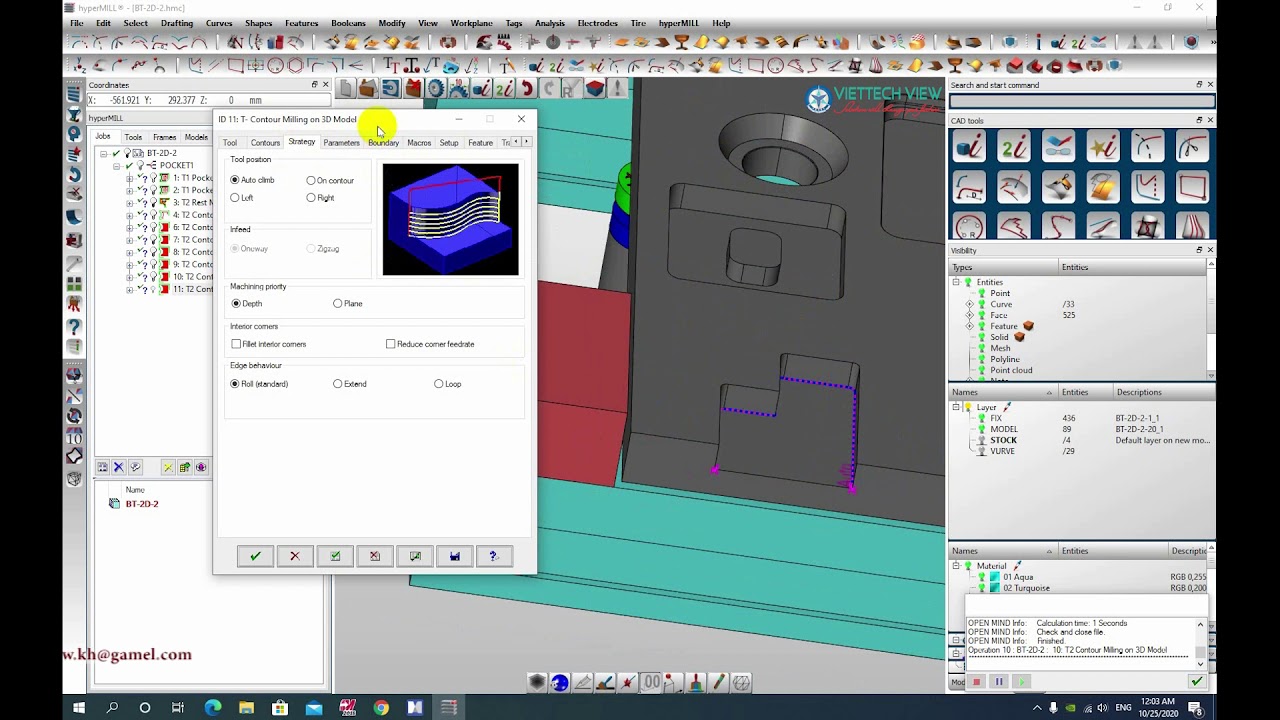Click the gear icon in hyperMILL toolbar
Viewport: 1280px width, 720px height.
[x=436, y=89]
